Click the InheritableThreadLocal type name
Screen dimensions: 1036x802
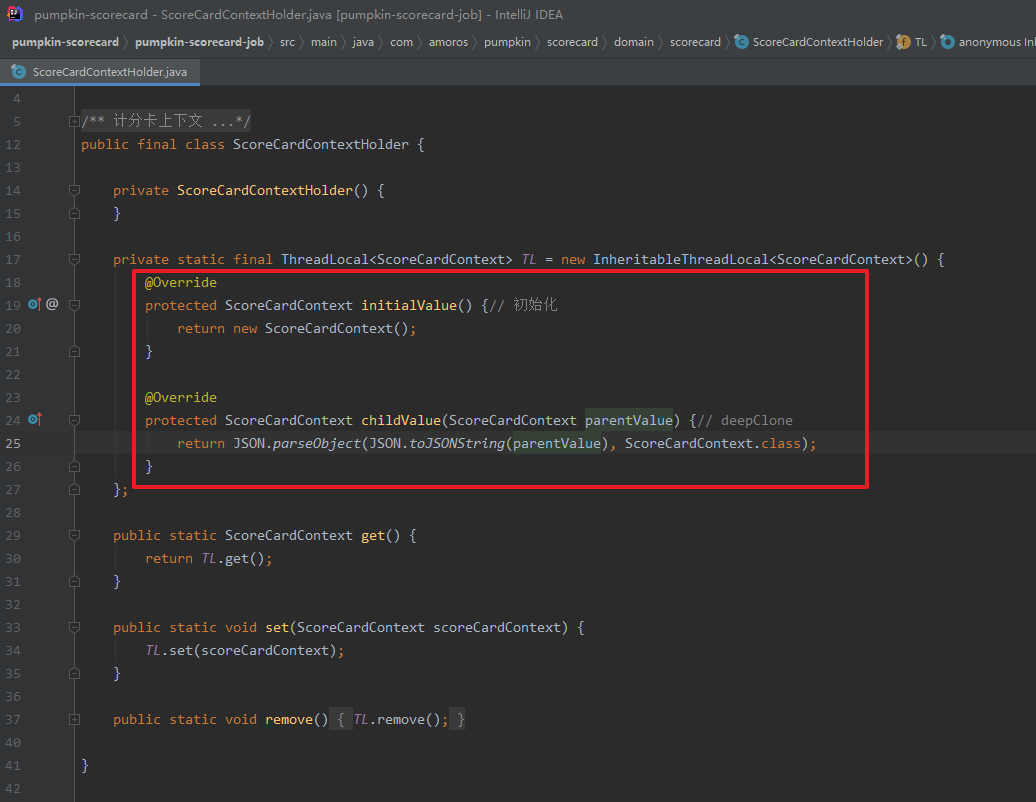tap(681, 259)
